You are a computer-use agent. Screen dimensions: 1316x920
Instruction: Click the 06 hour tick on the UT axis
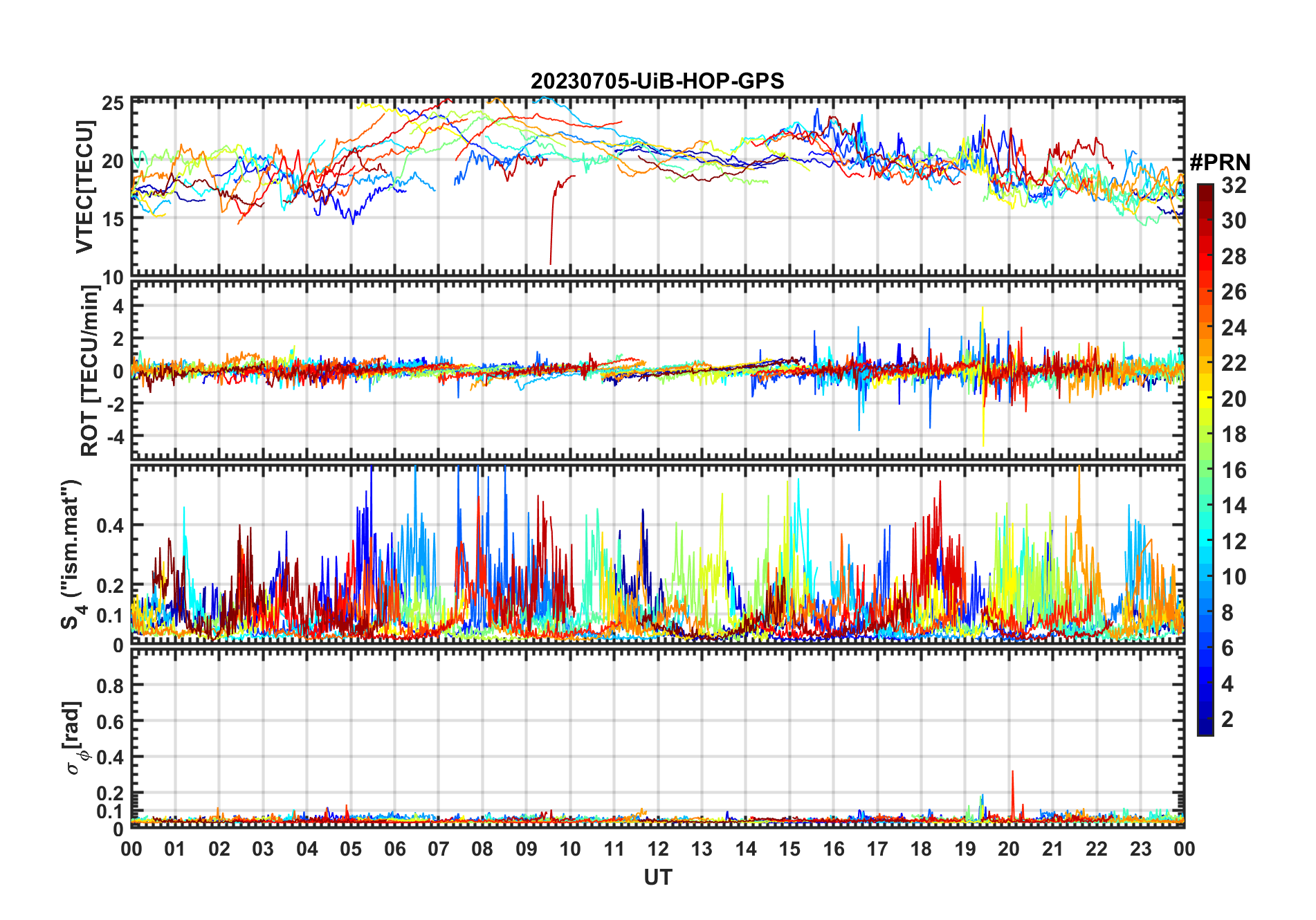[x=395, y=849]
